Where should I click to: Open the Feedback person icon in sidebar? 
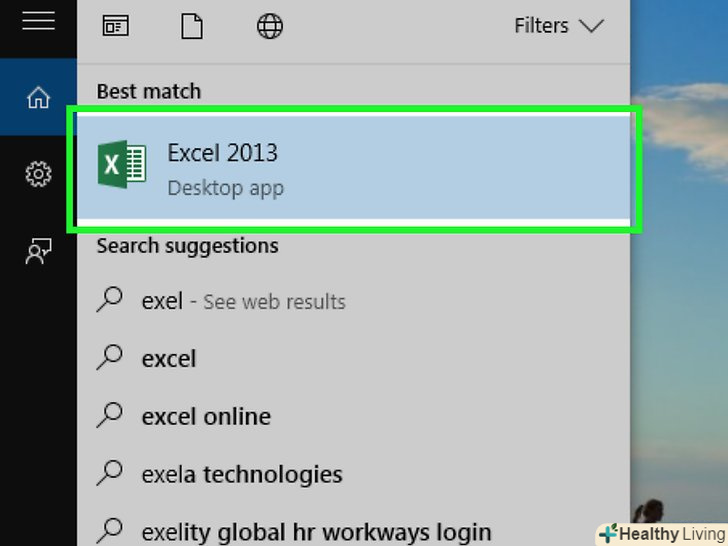click(x=38, y=251)
